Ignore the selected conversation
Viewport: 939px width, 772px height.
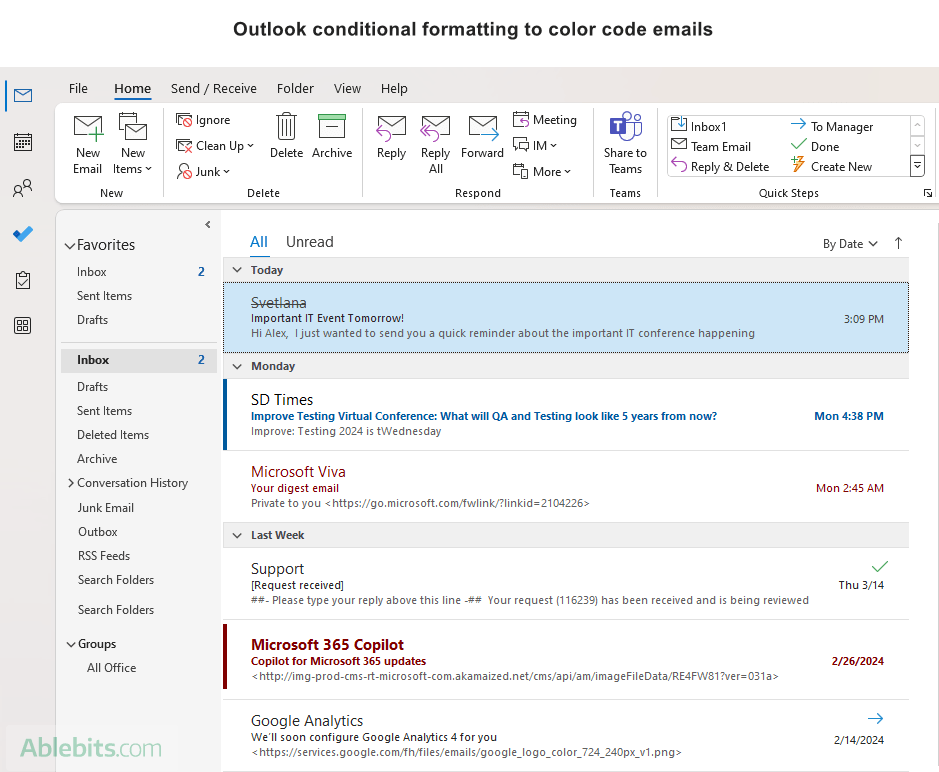pyautogui.click(x=203, y=120)
